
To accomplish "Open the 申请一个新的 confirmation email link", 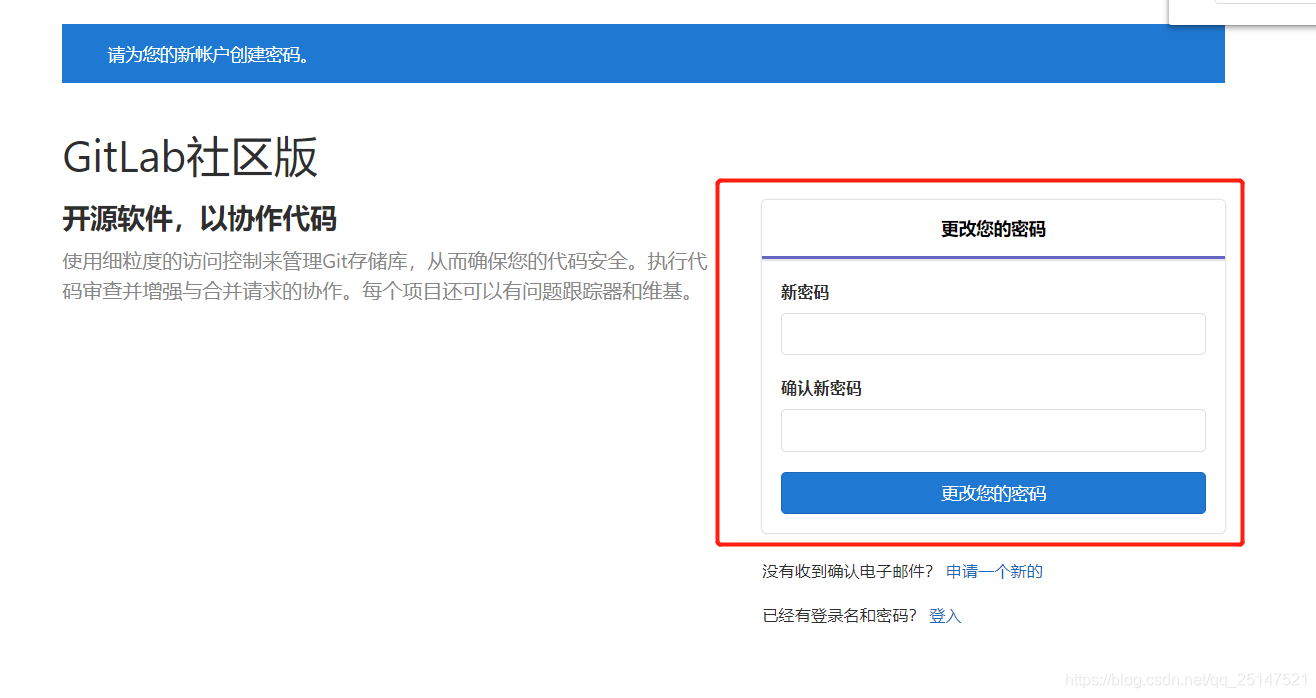I will 993,570.
